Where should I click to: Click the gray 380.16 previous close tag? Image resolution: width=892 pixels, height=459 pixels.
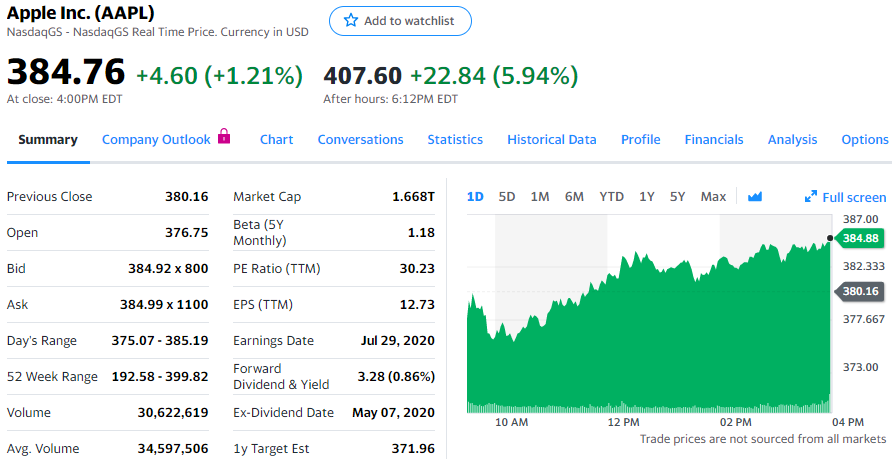pos(859,291)
